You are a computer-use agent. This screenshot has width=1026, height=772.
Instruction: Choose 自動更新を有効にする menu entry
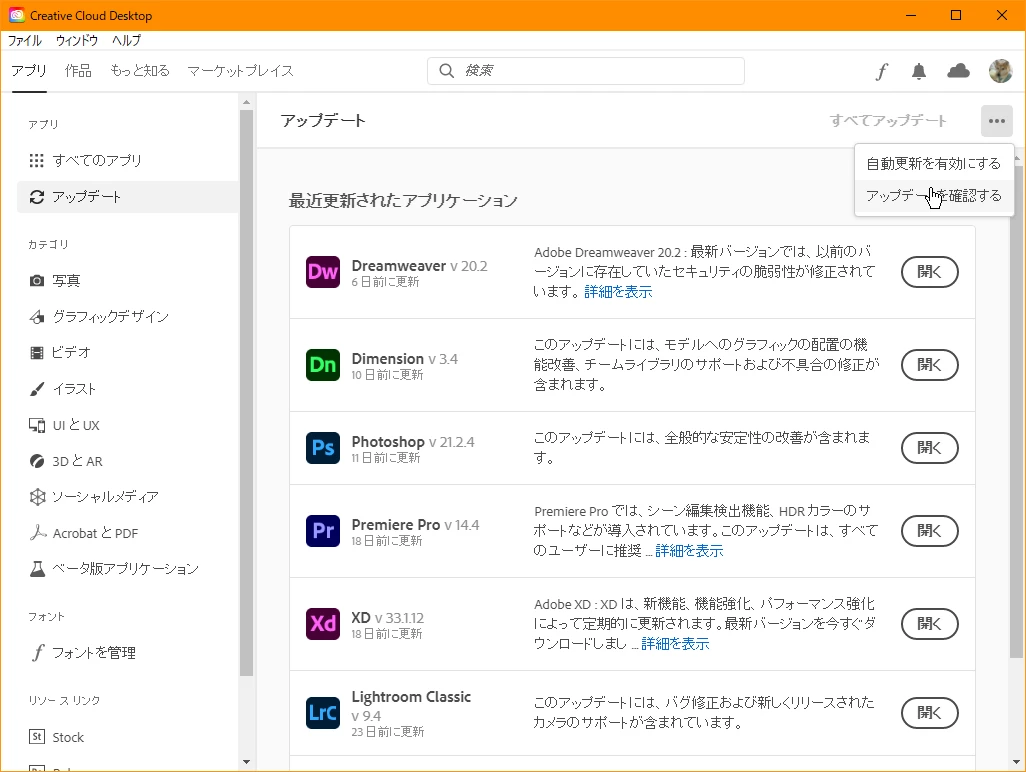[934, 164]
